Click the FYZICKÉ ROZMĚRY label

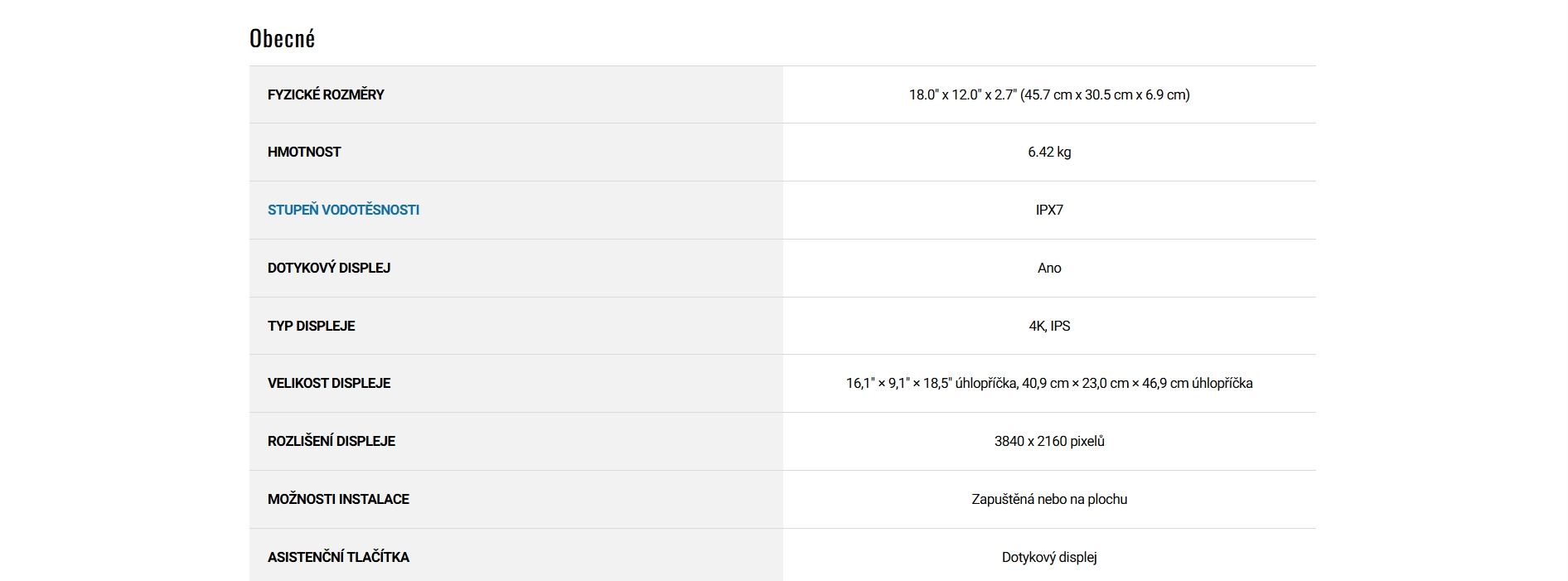click(326, 94)
